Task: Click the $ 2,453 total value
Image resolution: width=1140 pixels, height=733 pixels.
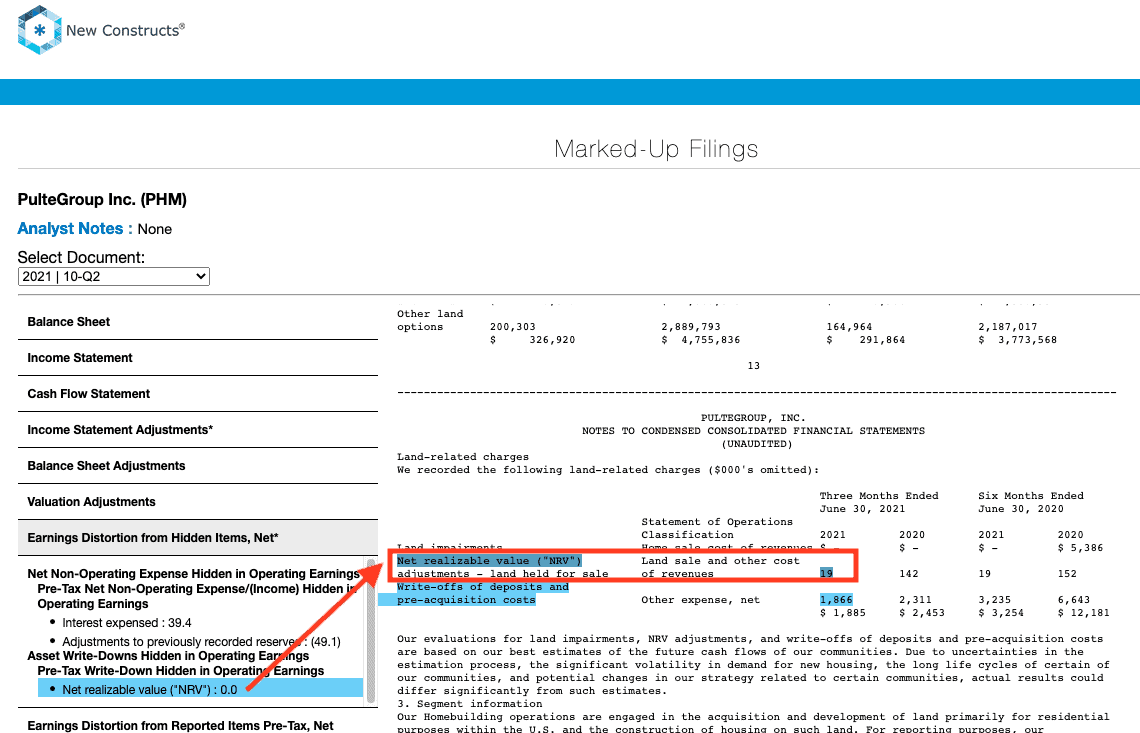Action: click(922, 612)
